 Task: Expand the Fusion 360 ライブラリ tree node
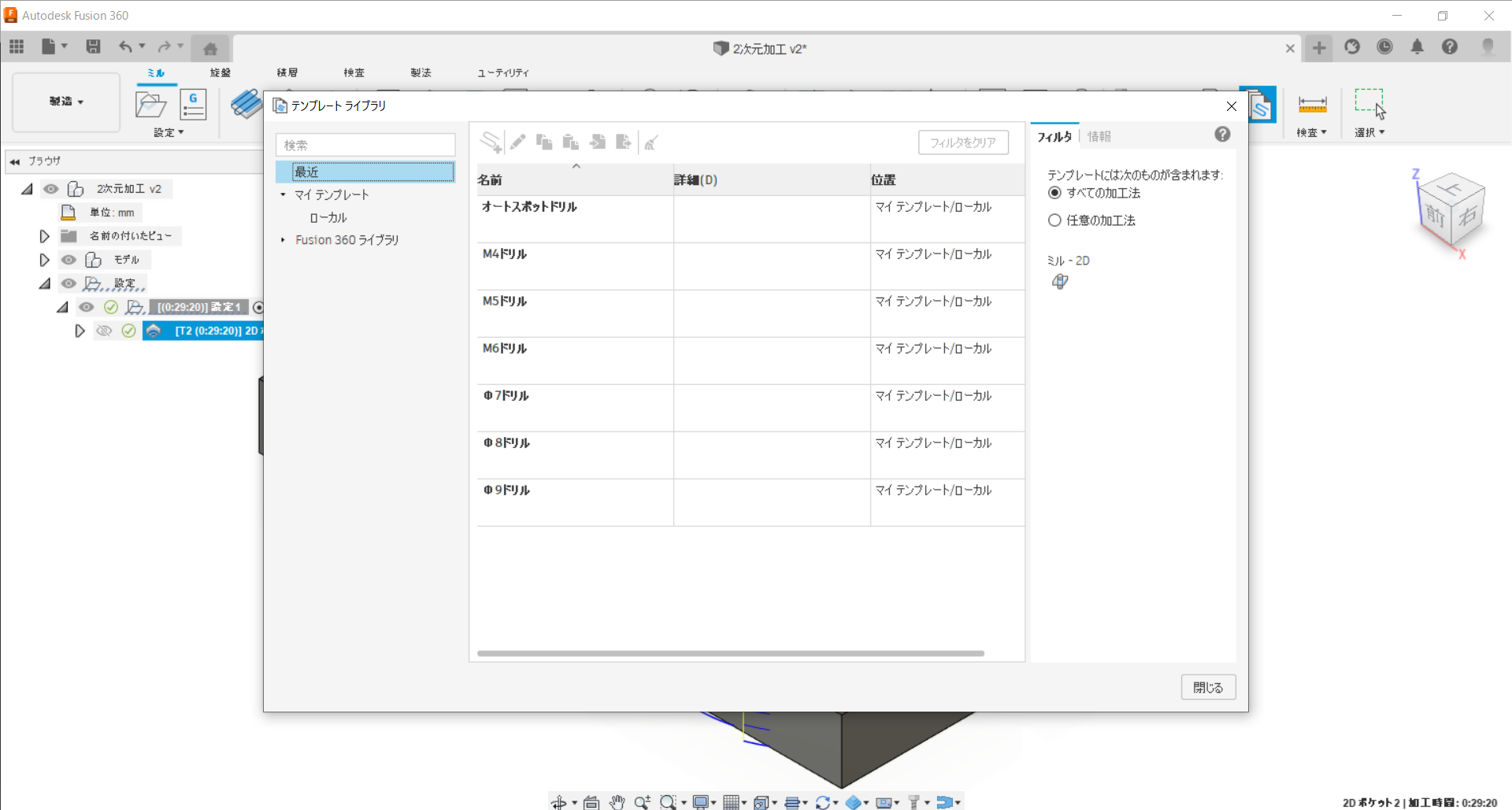(283, 240)
